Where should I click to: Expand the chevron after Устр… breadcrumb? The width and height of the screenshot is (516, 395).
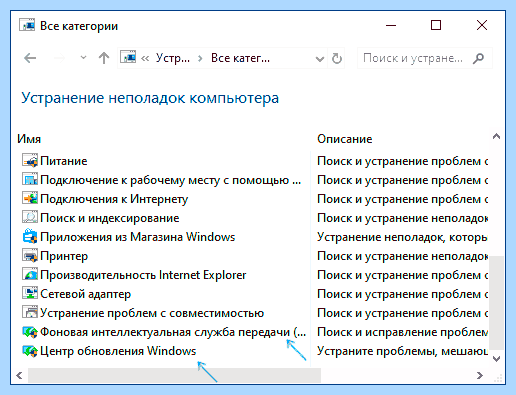(200, 59)
